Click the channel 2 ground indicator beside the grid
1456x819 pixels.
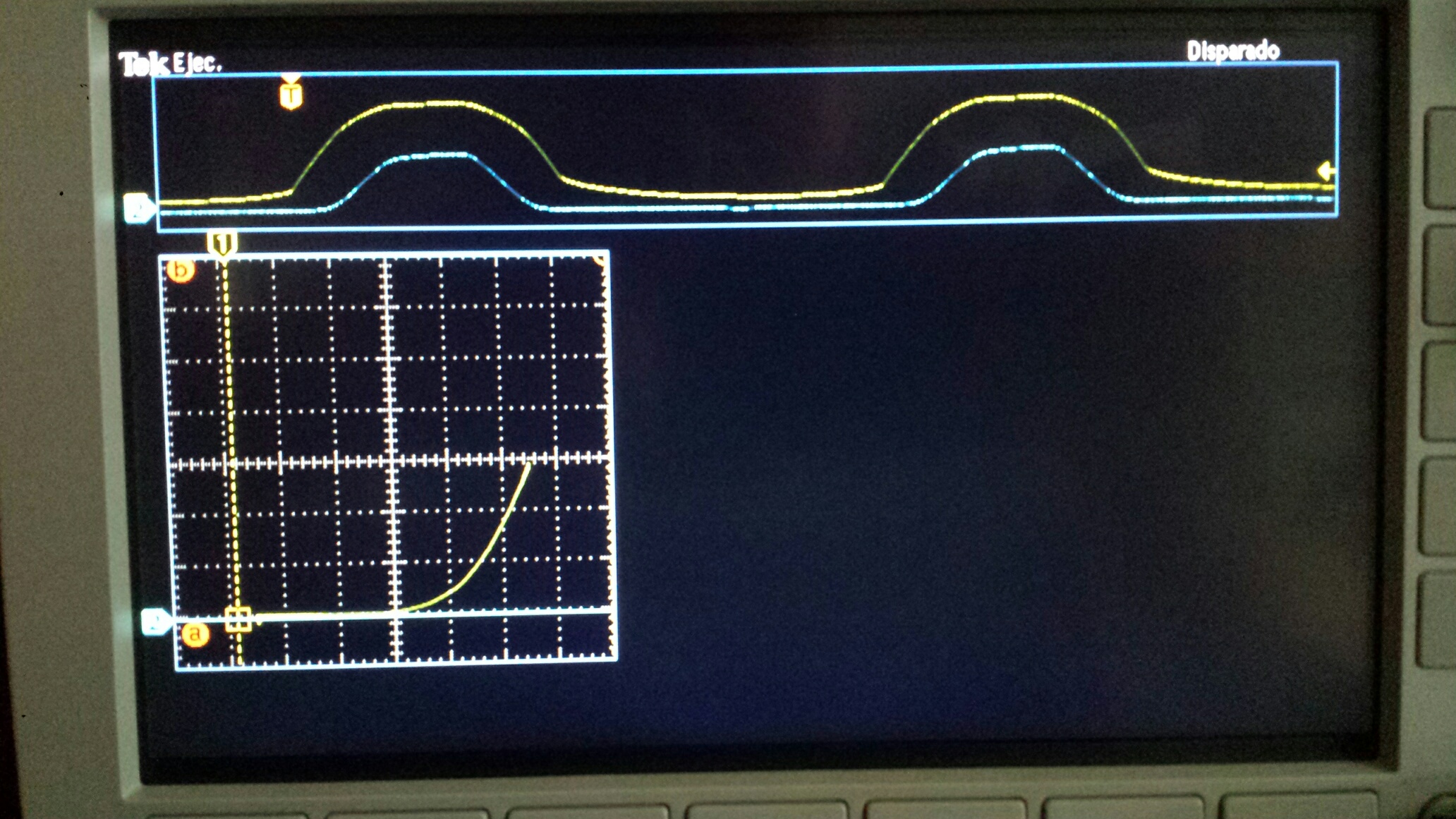click(155, 621)
